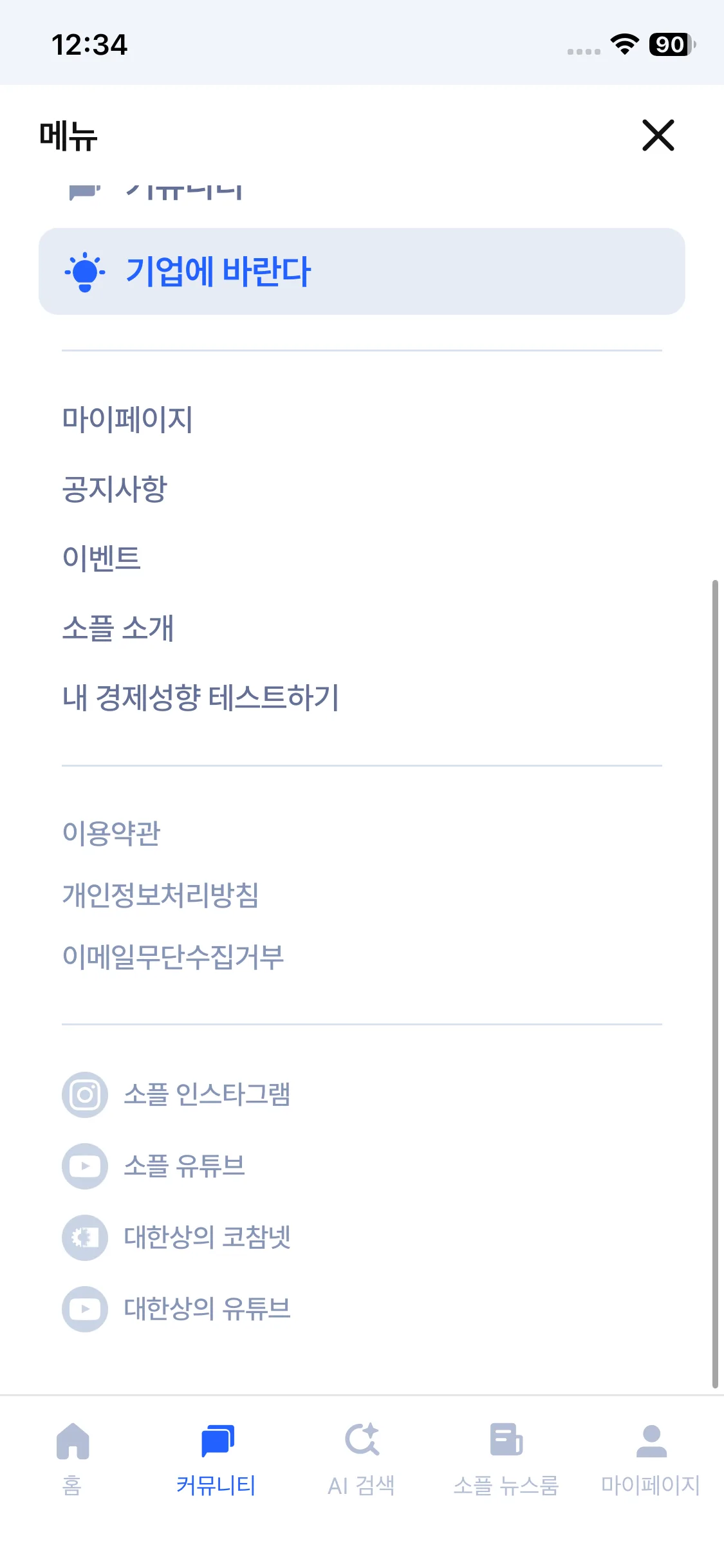The image size is (724, 1568).
Task: Close the 메뉴 panel with X
Action: [658, 135]
